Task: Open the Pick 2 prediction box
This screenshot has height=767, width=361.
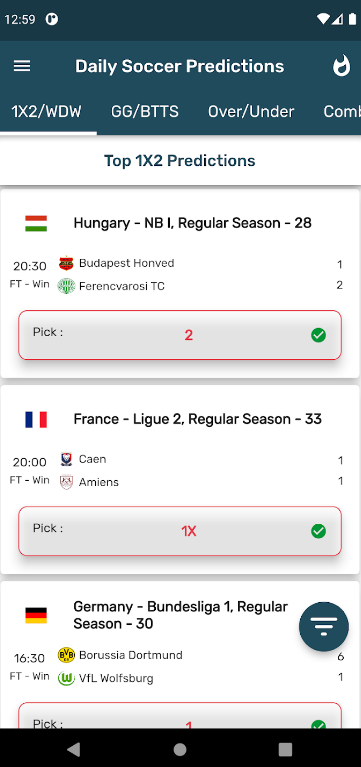Action: click(x=180, y=335)
